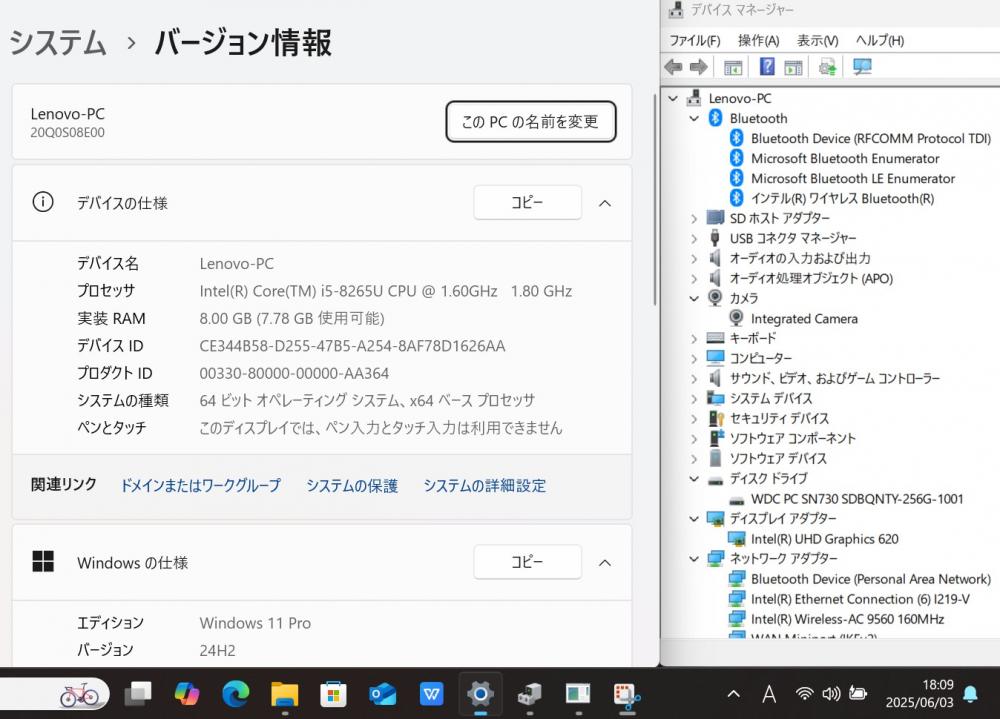Click コピー button for デバイスの仕様

[x=527, y=202]
